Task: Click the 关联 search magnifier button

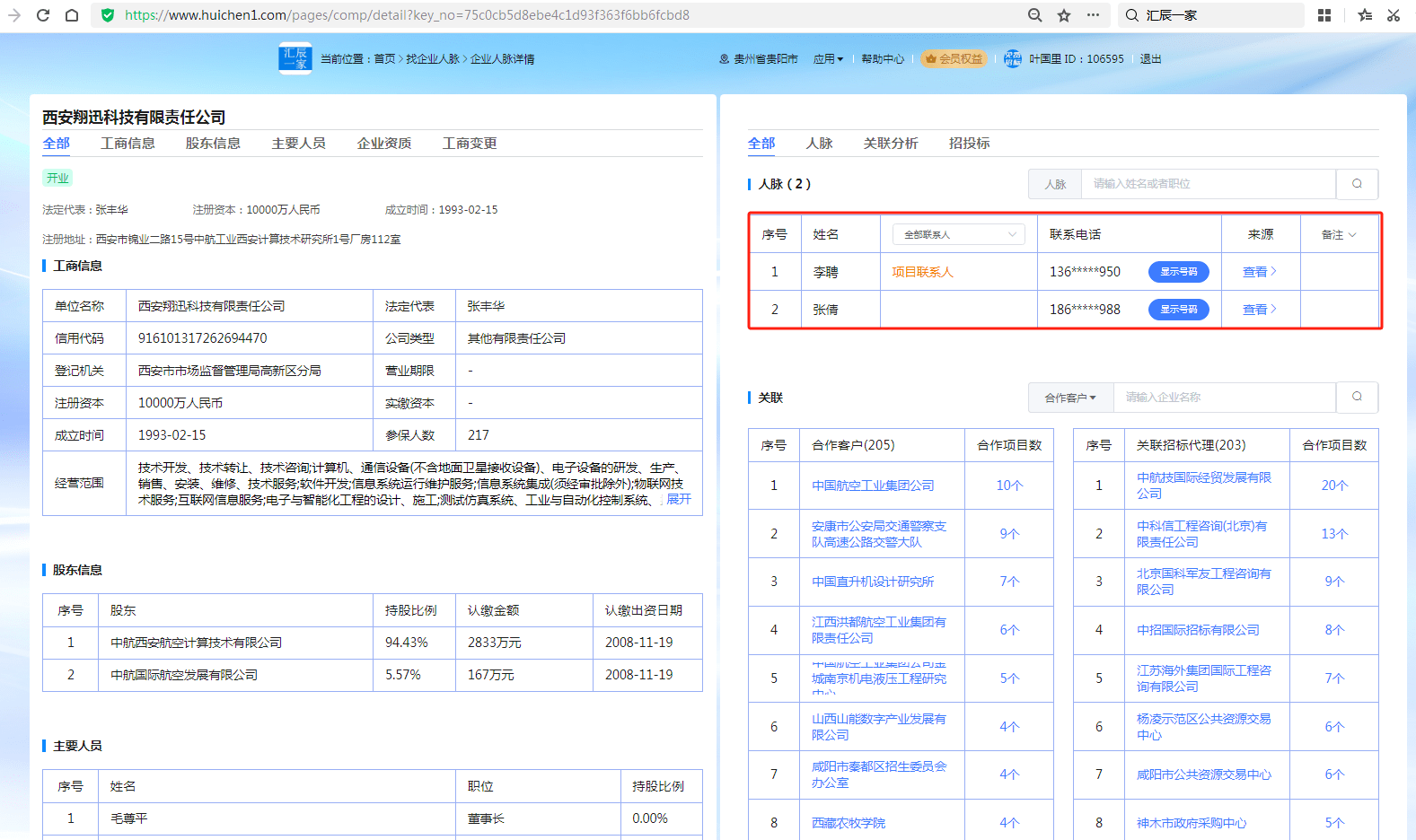Action: tap(1357, 398)
